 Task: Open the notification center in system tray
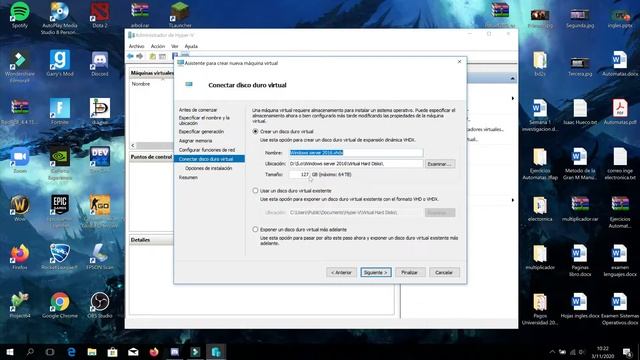pyautogui.click(x=627, y=352)
